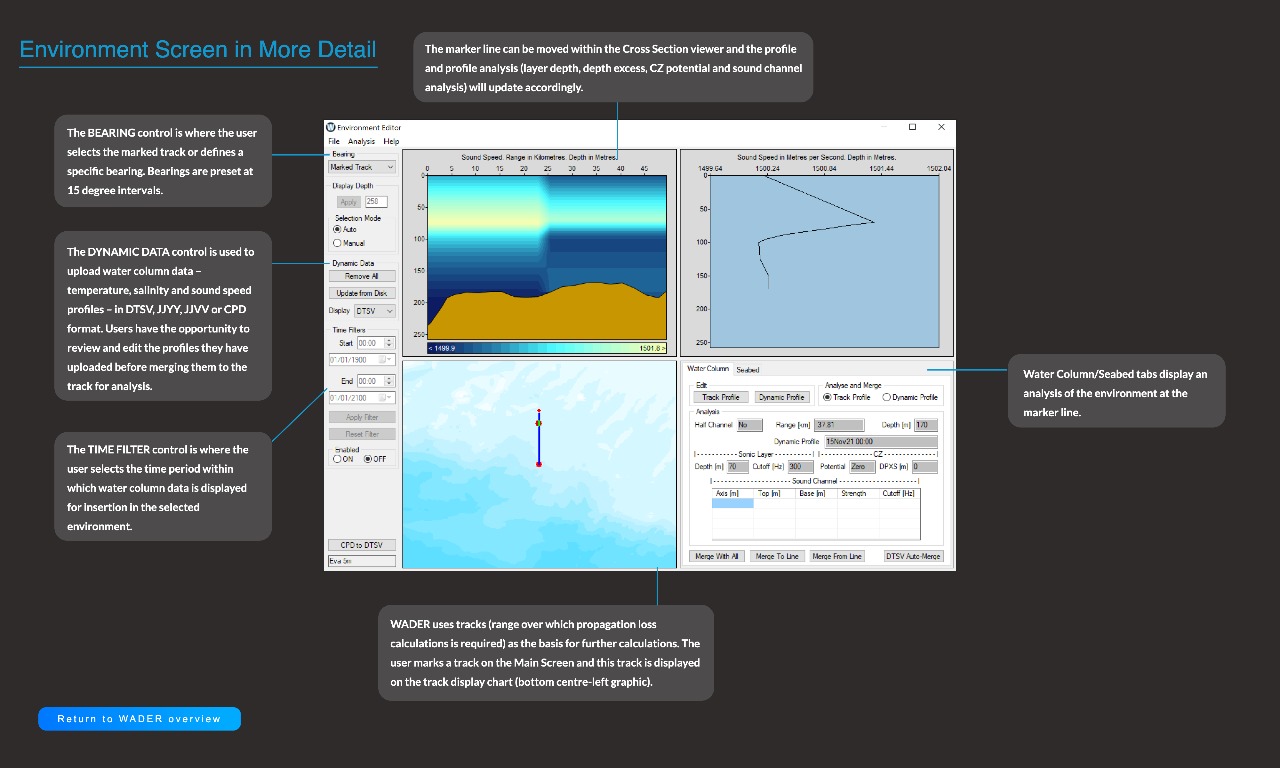Switch to the Water Column tab
This screenshot has width=1280, height=768.
pos(708,369)
